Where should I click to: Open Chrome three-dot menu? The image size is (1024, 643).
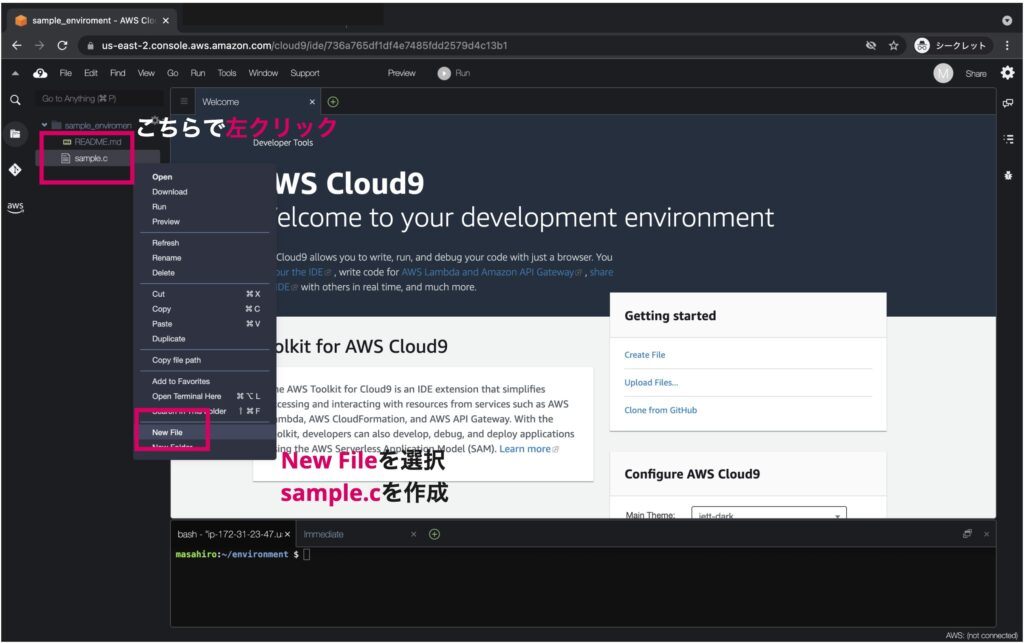1007,45
